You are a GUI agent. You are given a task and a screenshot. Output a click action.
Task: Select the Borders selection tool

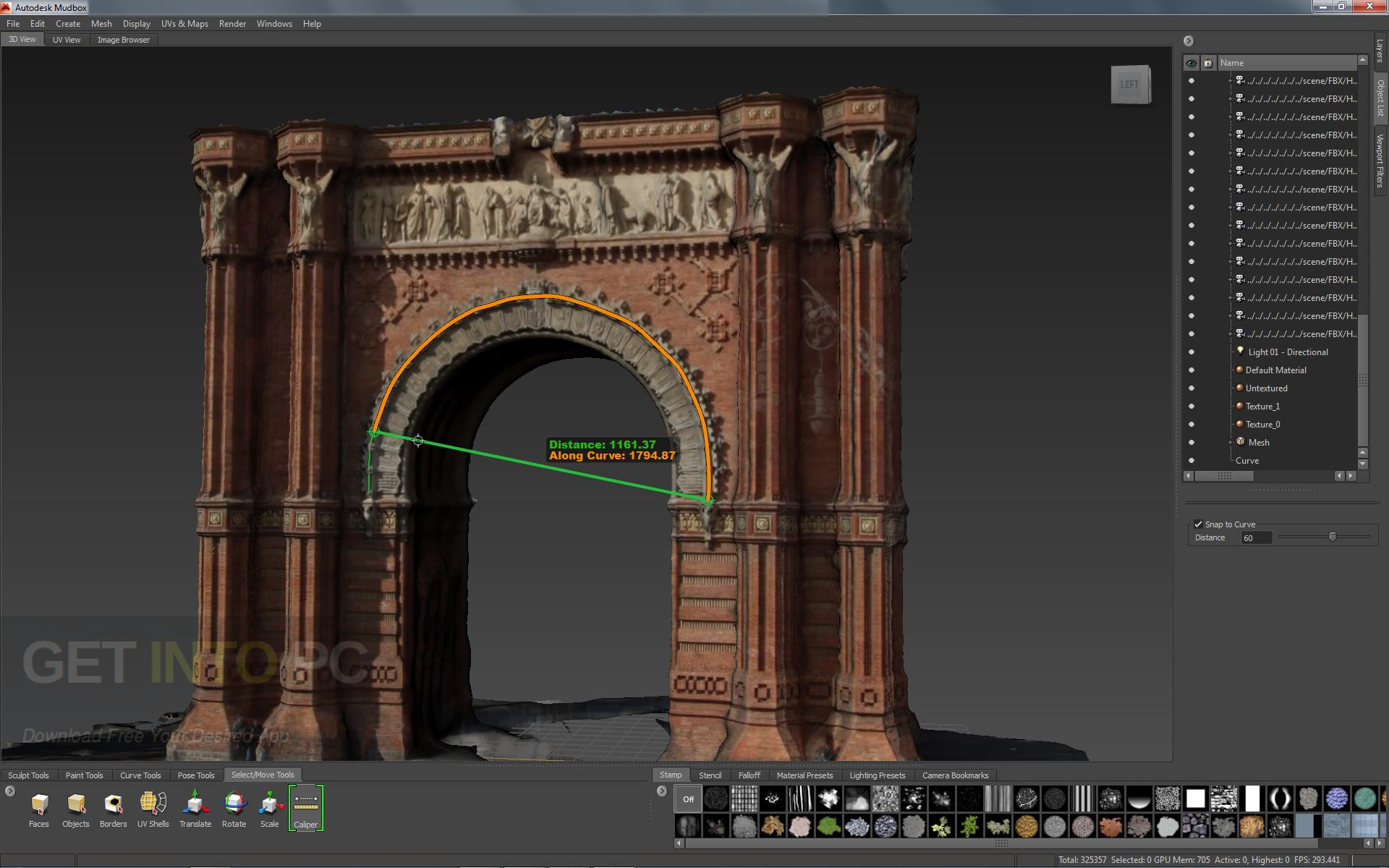(113, 808)
